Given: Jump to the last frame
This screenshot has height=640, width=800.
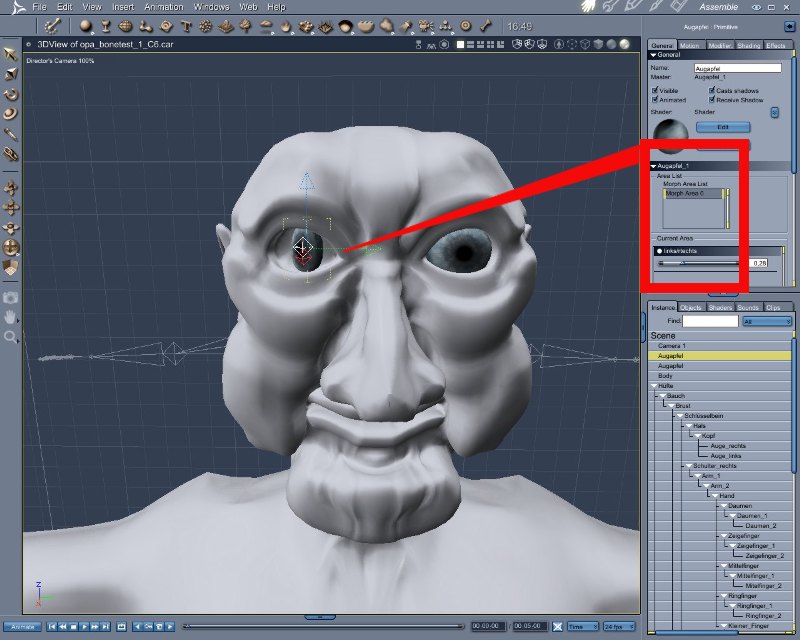Looking at the screenshot, I should coord(106,626).
